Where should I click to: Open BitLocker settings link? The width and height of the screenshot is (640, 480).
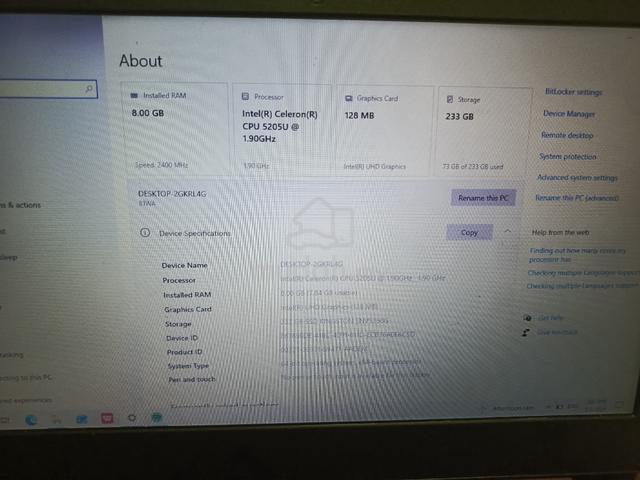pos(573,92)
